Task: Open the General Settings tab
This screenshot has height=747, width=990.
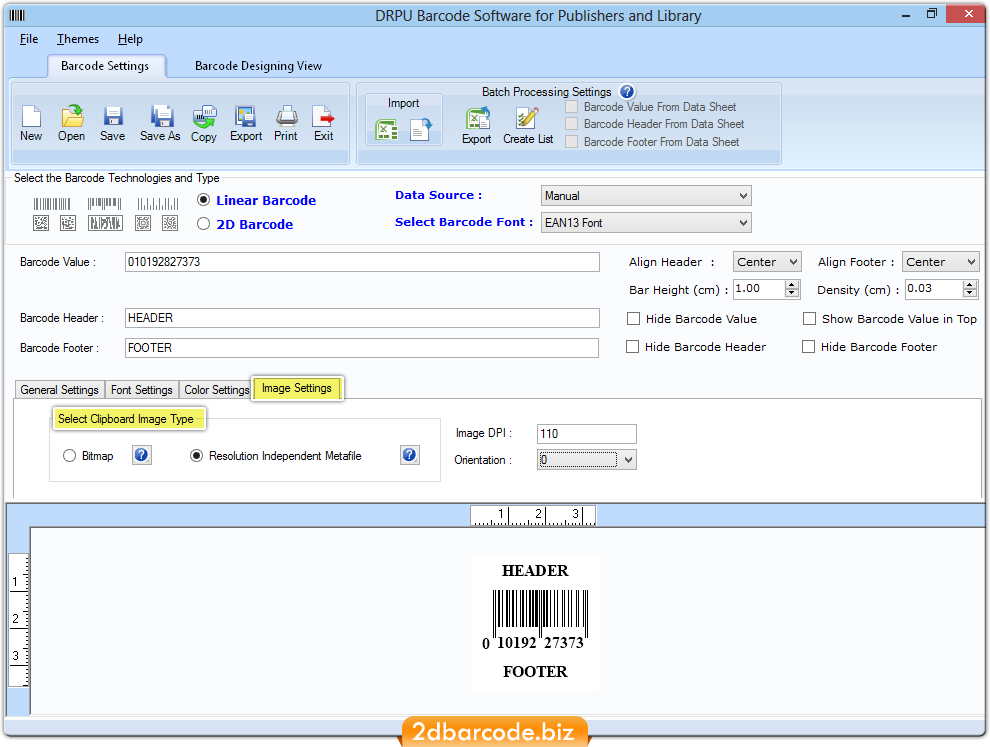Action: 59,390
